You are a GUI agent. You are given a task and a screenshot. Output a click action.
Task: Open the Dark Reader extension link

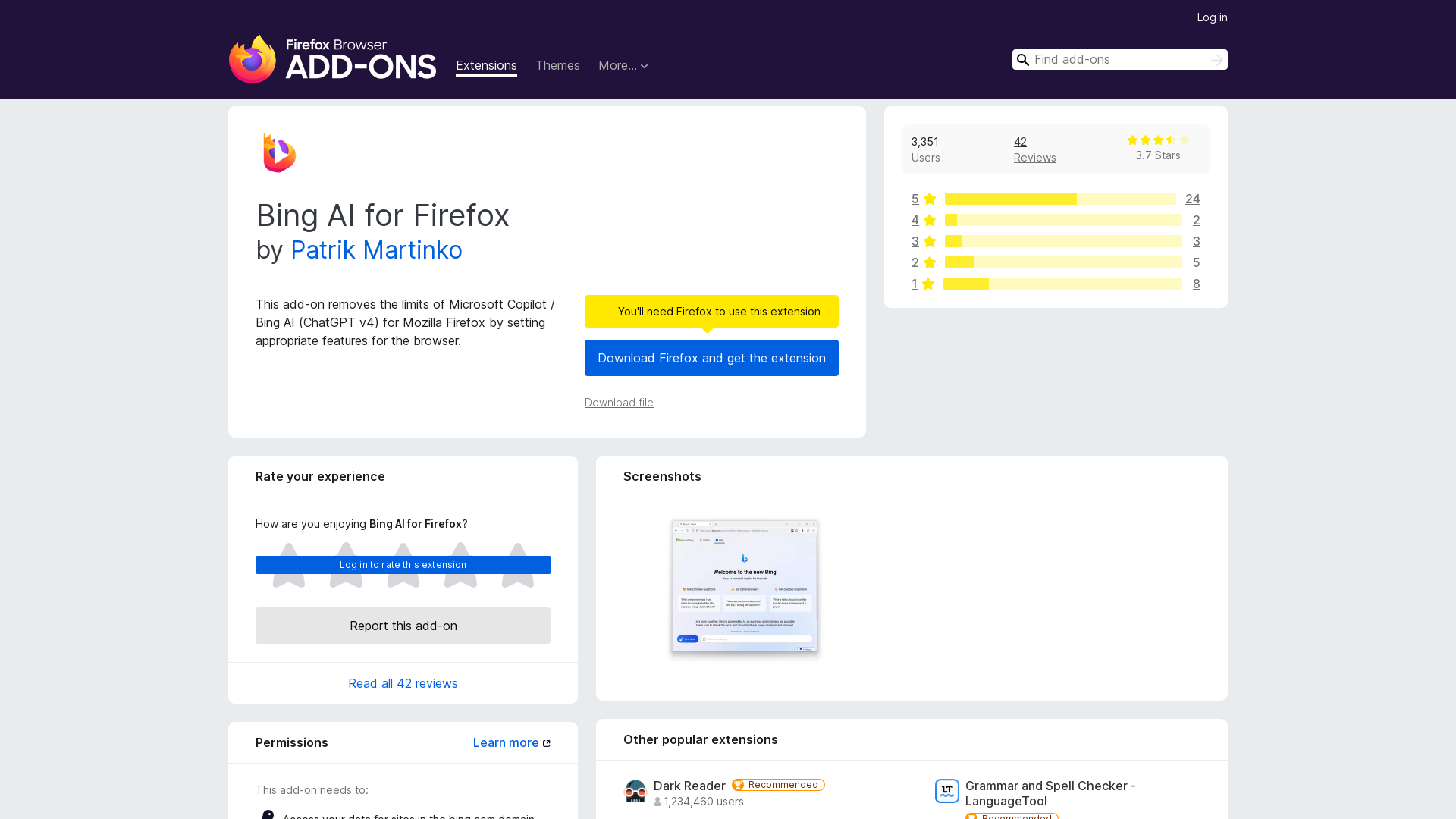coord(689,786)
